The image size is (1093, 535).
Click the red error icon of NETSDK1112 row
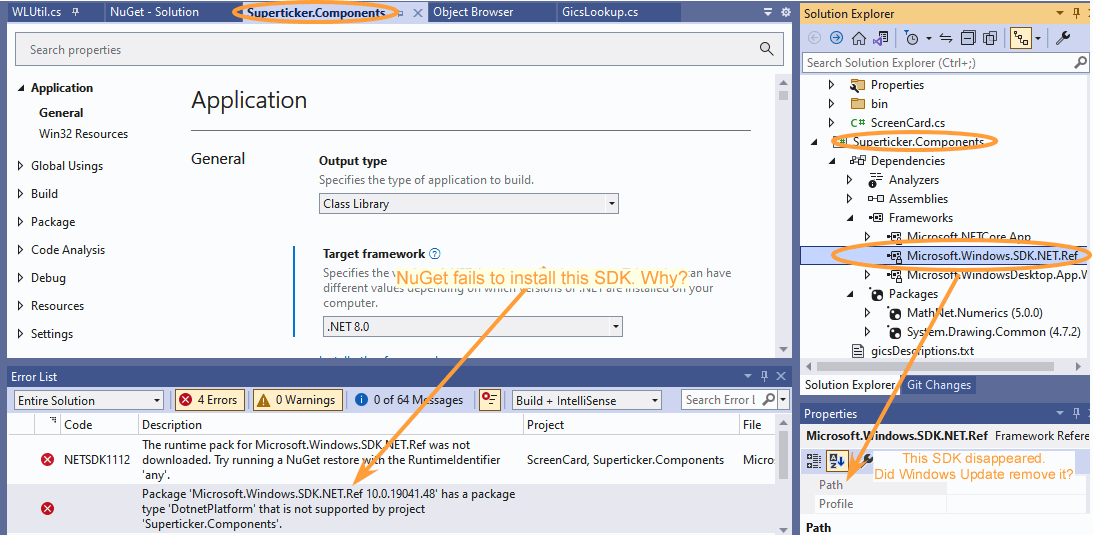pyautogui.click(x=47, y=459)
